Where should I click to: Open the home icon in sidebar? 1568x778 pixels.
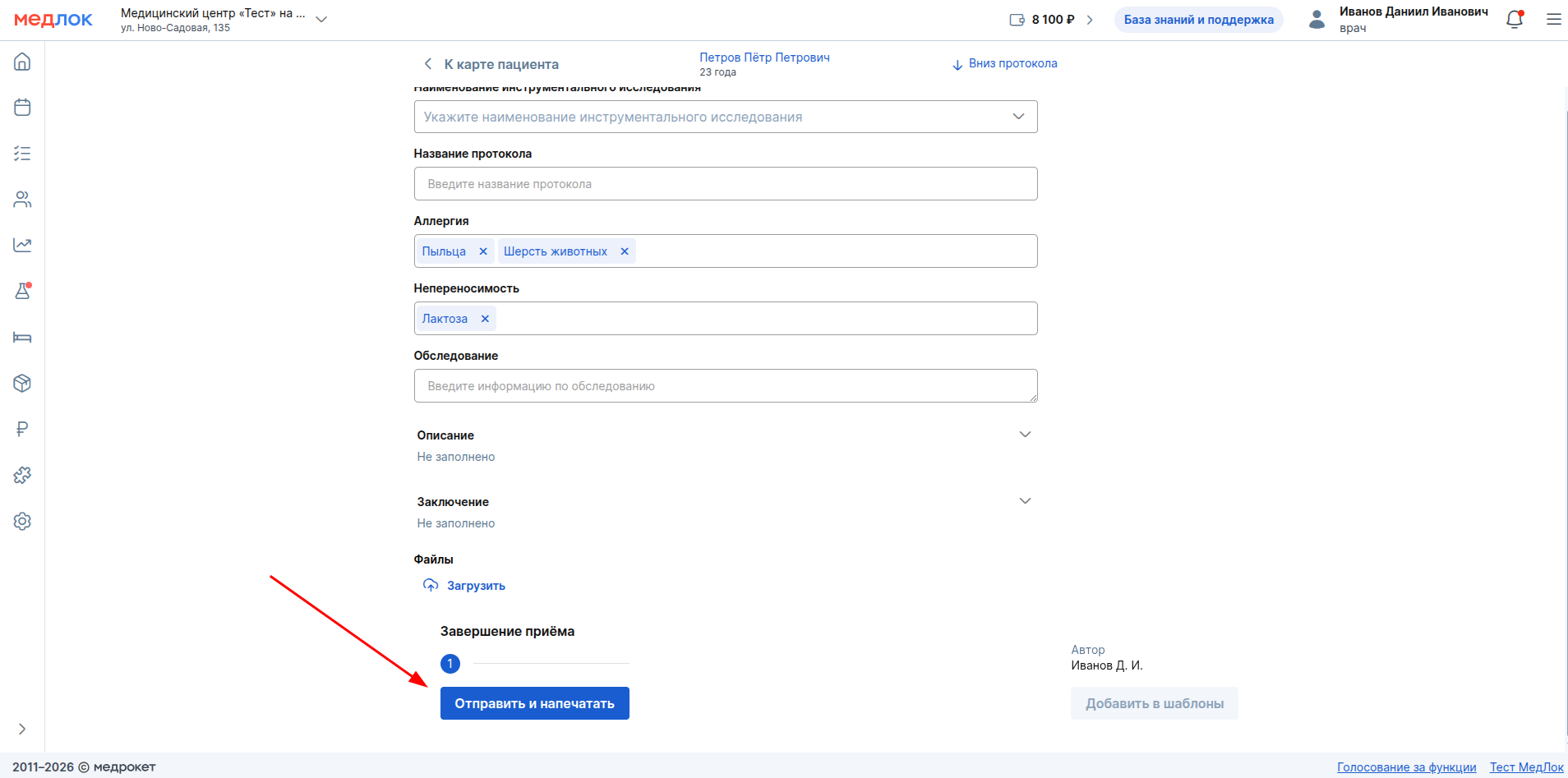pos(22,62)
